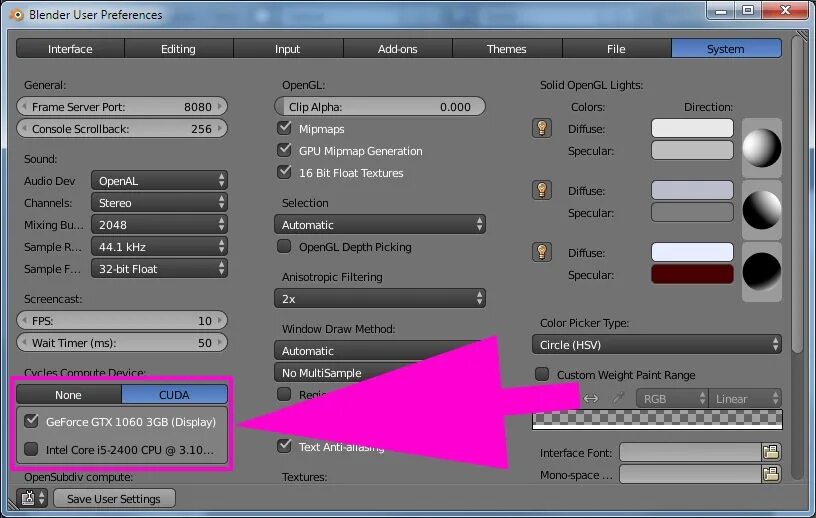Select None as Cycles compute device
The width and height of the screenshot is (816, 518).
(x=69, y=395)
